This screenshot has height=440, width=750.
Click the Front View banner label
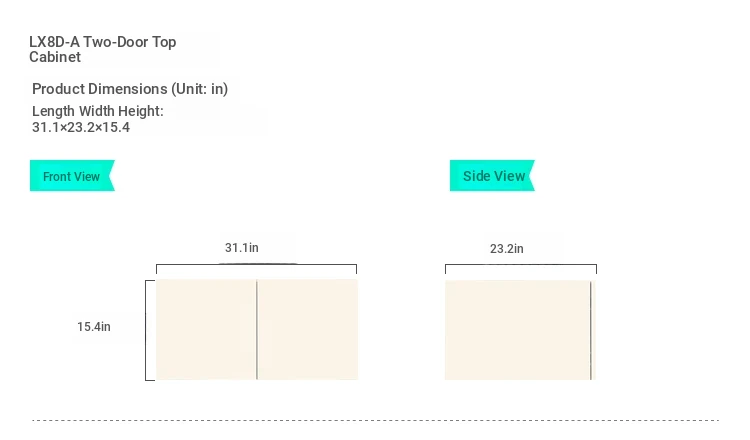click(x=71, y=176)
